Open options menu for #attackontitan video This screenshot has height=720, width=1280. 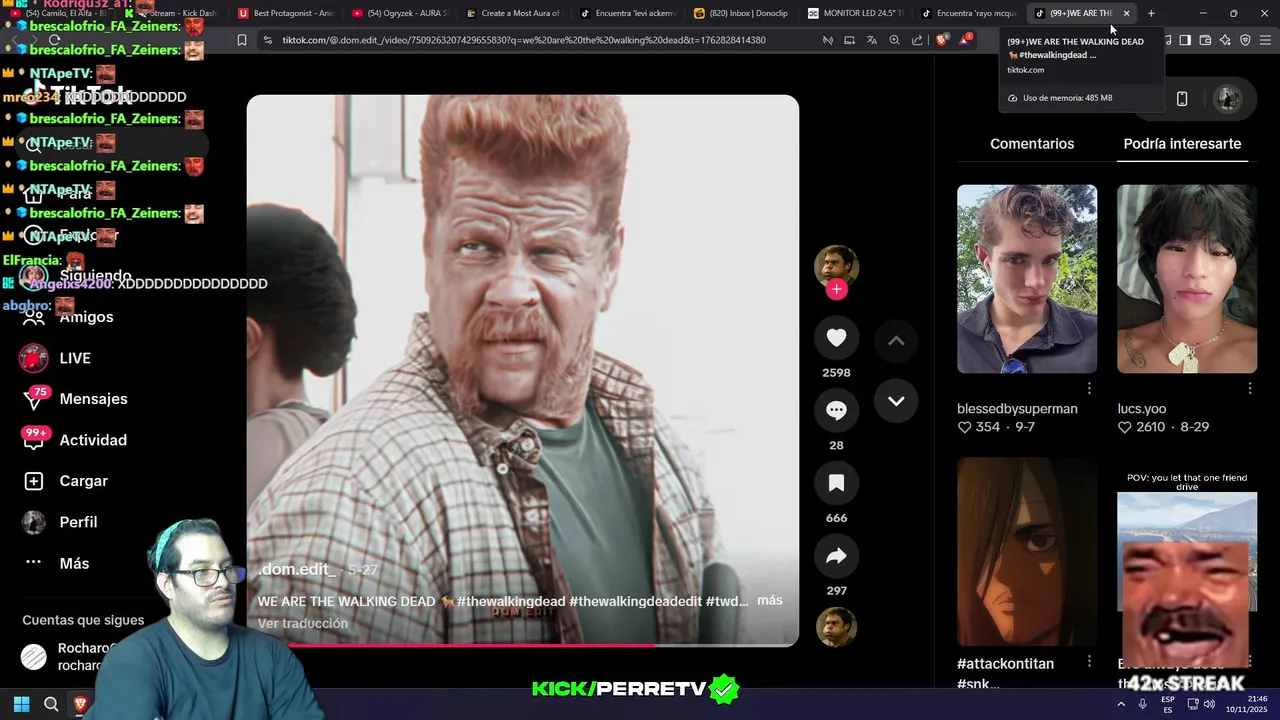tap(1089, 661)
